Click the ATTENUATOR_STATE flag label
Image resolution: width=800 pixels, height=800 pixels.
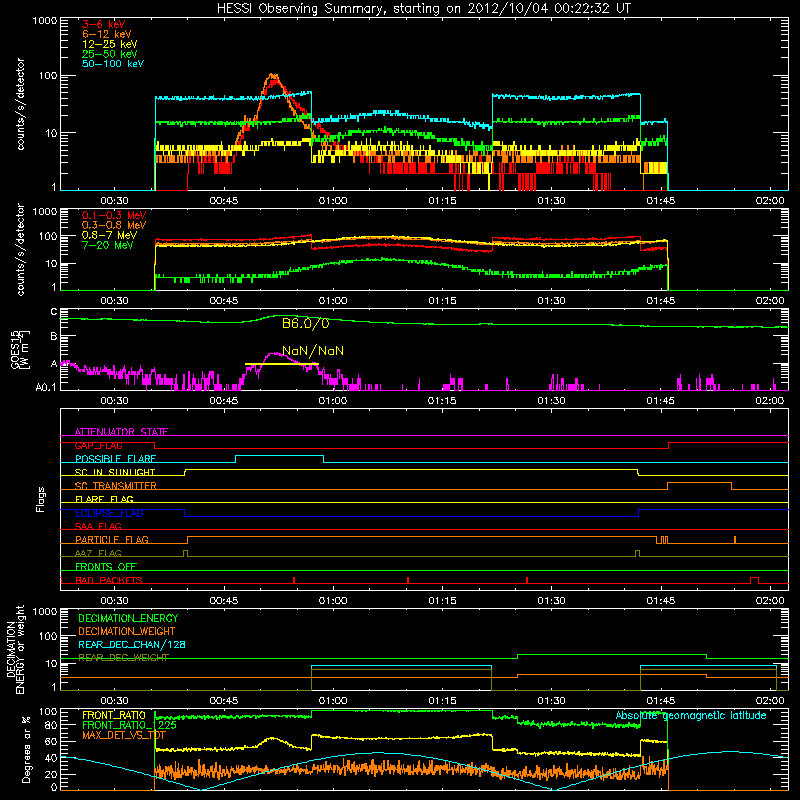click(x=121, y=432)
